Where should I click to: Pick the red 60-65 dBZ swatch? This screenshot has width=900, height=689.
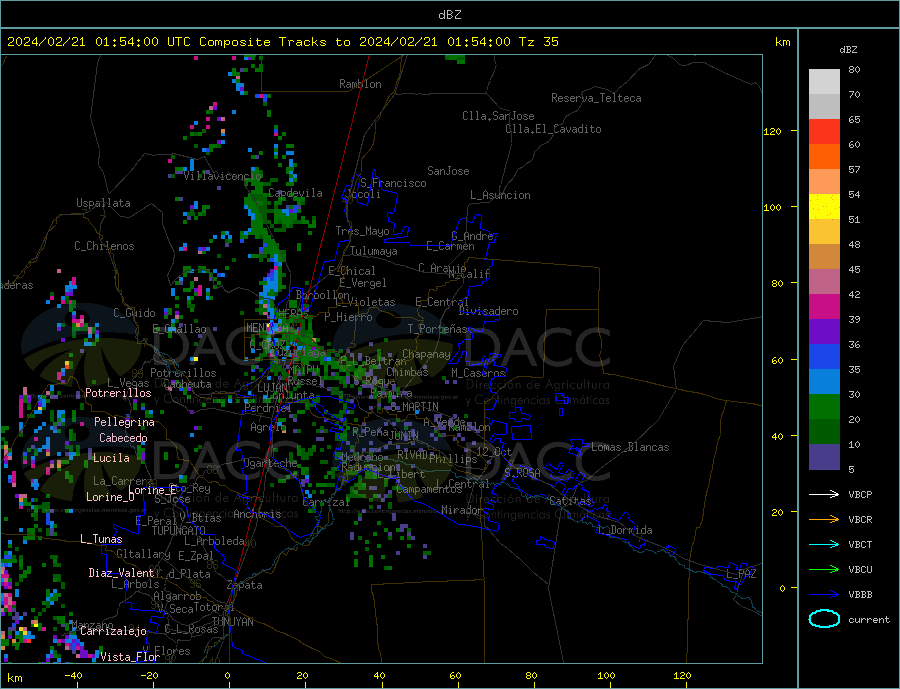pos(824,131)
